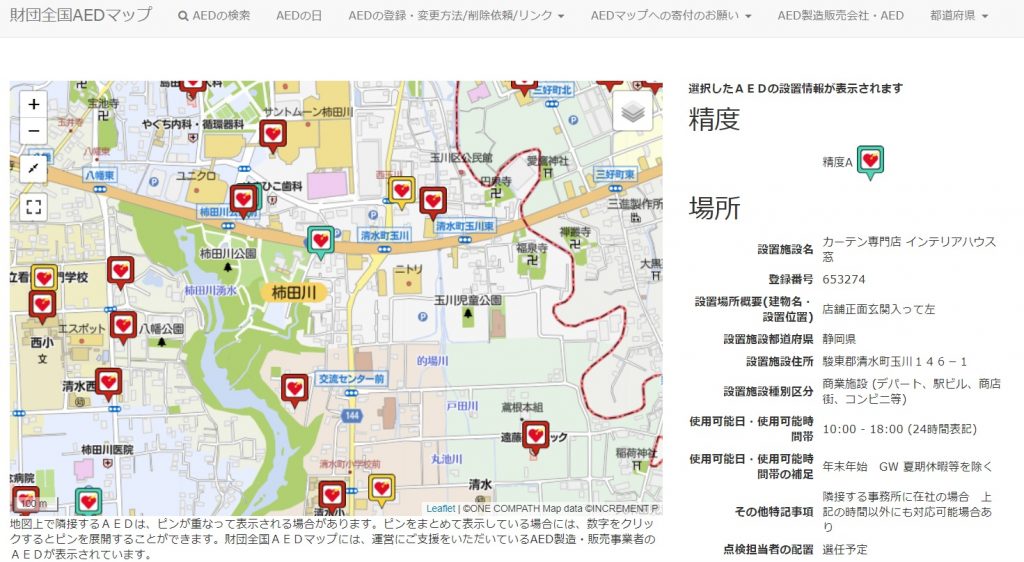Open the 都道府県 dropdown menu
The image size is (1024, 562).
958,16
